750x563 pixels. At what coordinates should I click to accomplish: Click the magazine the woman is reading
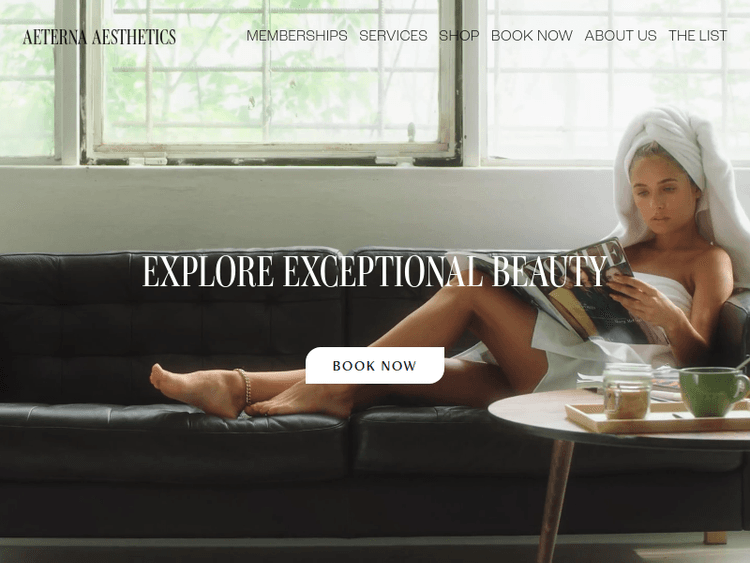click(x=588, y=297)
